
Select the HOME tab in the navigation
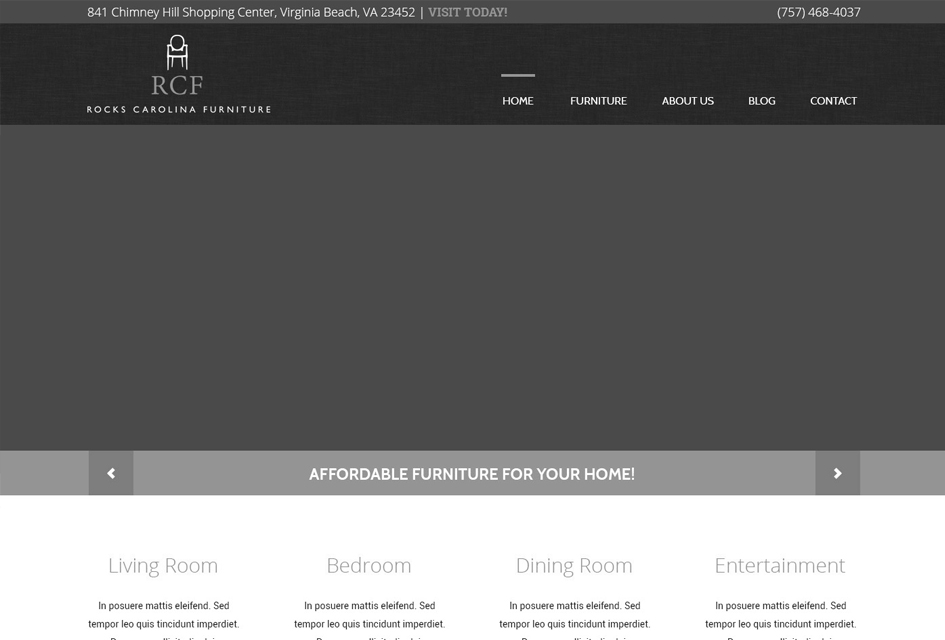pyautogui.click(x=517, y=100)
